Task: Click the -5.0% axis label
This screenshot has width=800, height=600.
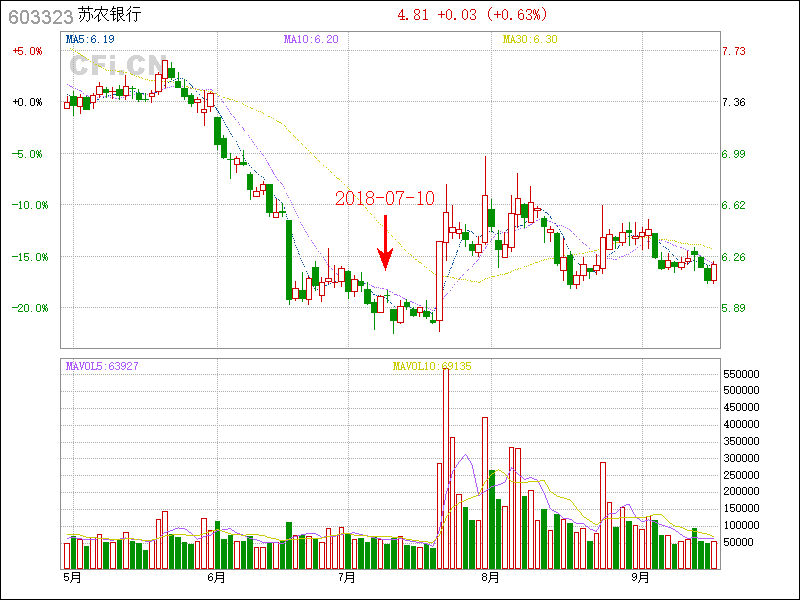Action: (28, 154)
